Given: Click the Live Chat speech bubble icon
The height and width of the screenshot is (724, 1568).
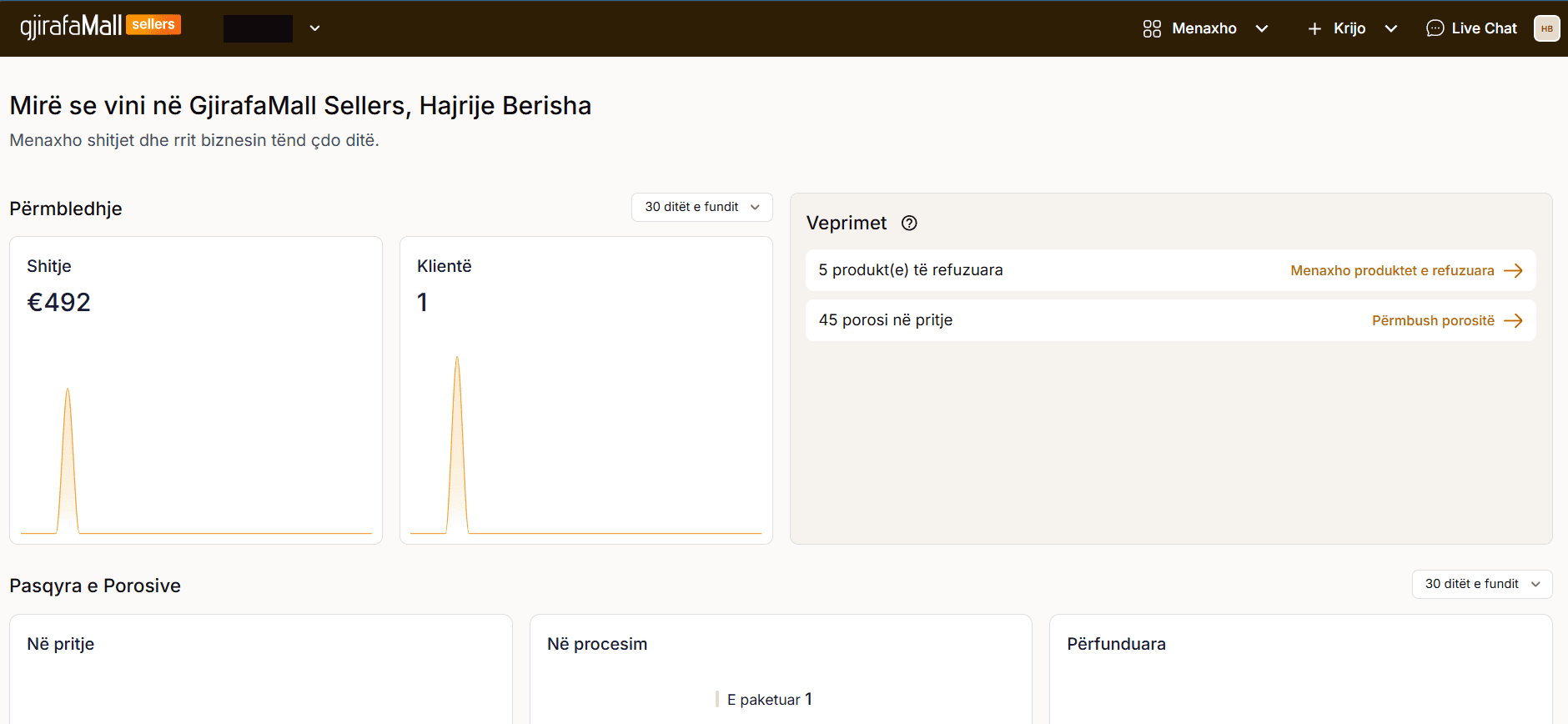Looking at the screenshot, I should (1435, 28).
